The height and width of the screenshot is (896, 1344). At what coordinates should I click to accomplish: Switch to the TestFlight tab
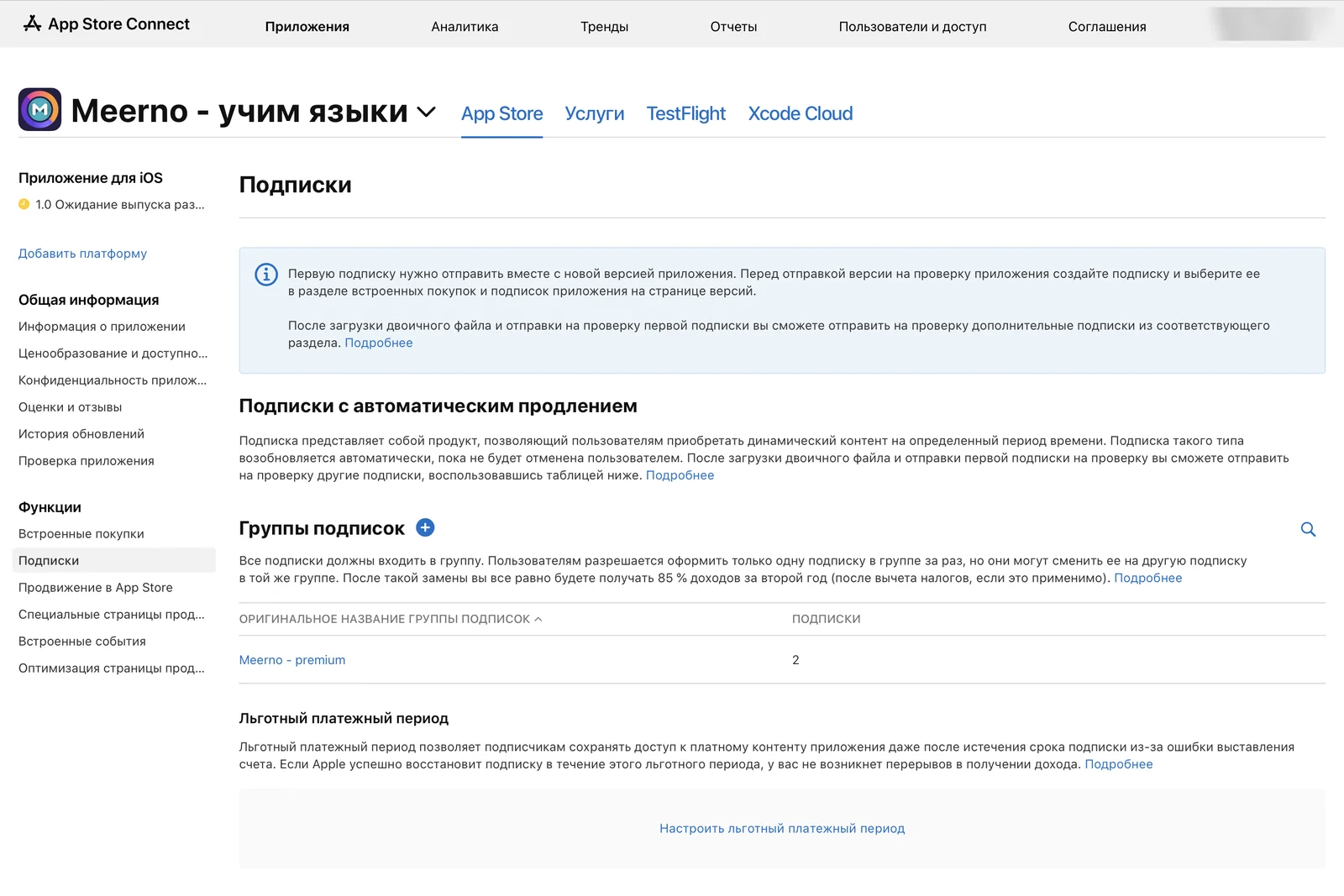click(685, 113)
